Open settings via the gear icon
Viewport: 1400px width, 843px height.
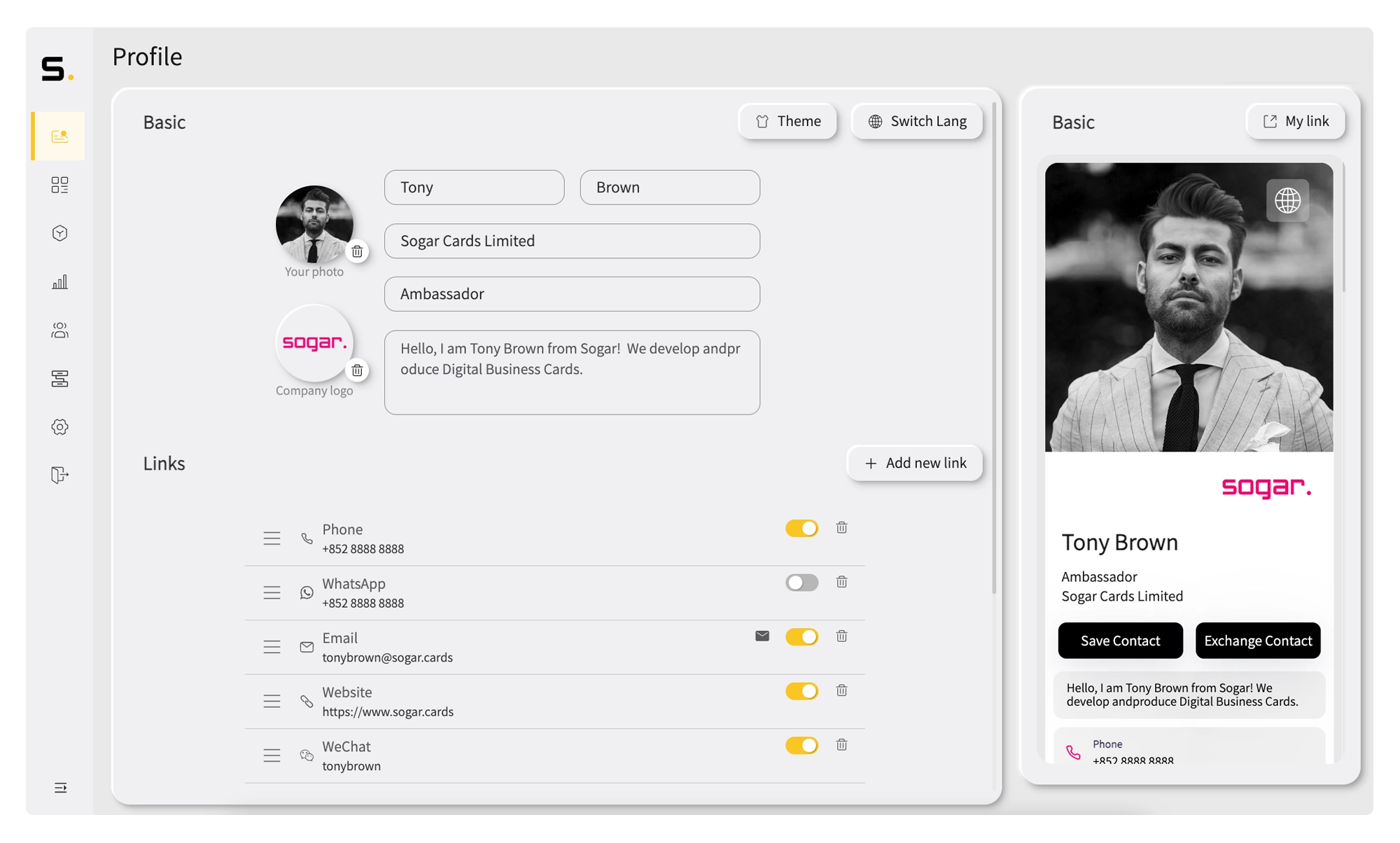tap(60, 426)
